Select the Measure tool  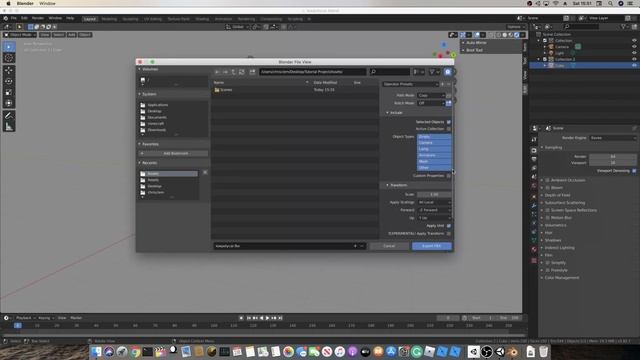tap(9, 127)
